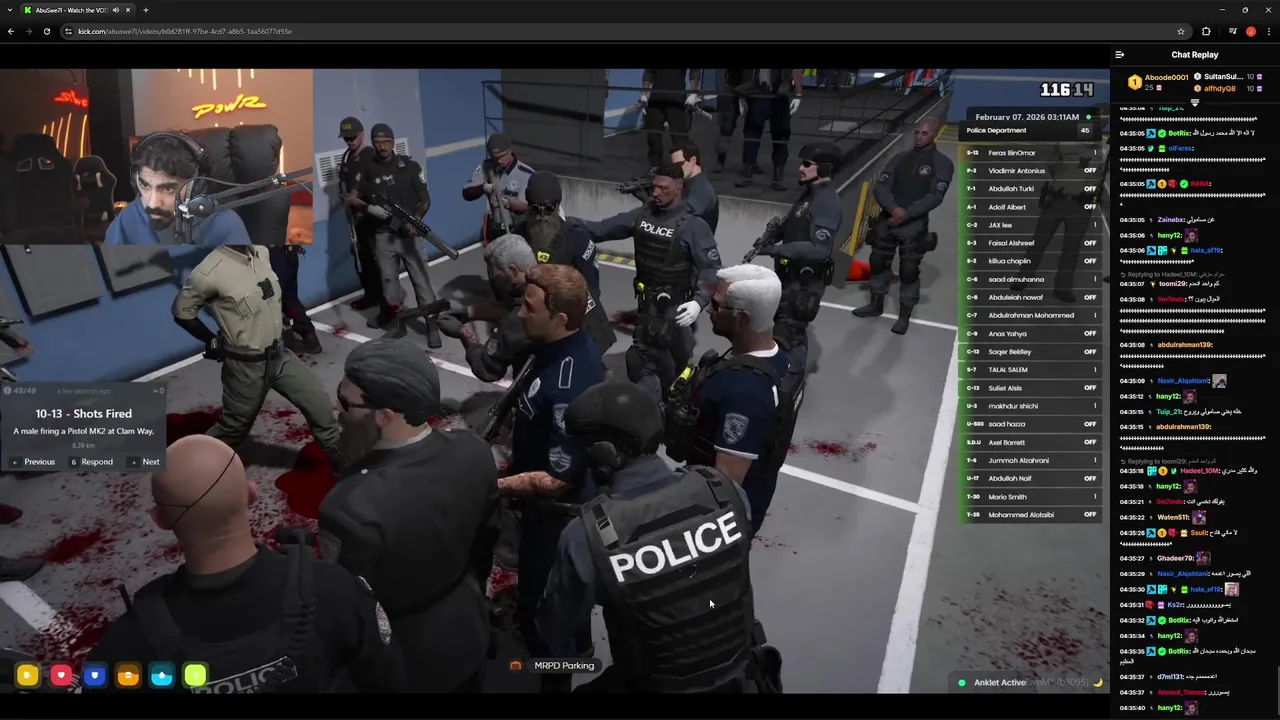
Task: Open chat user d7ml131 profile
Action: coord(1171,677)
